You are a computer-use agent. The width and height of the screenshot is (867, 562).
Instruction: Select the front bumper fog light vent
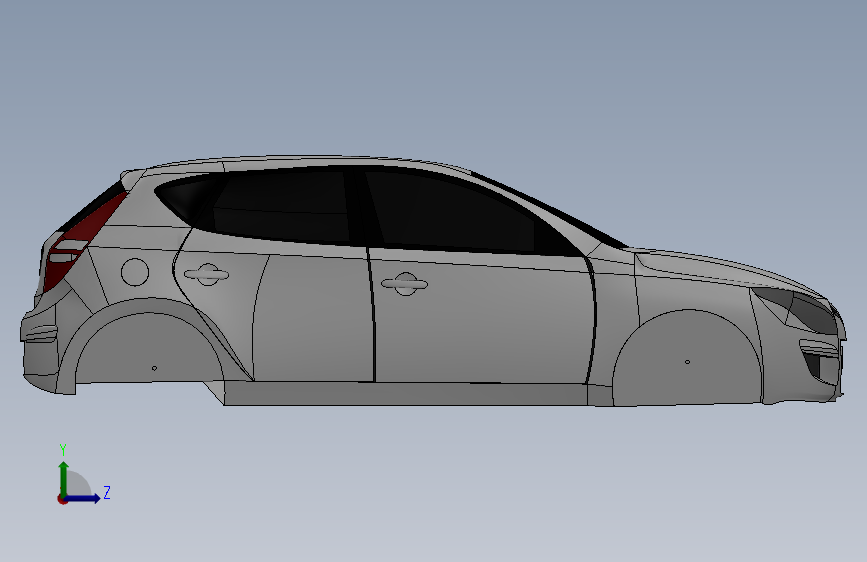point(819,361)
